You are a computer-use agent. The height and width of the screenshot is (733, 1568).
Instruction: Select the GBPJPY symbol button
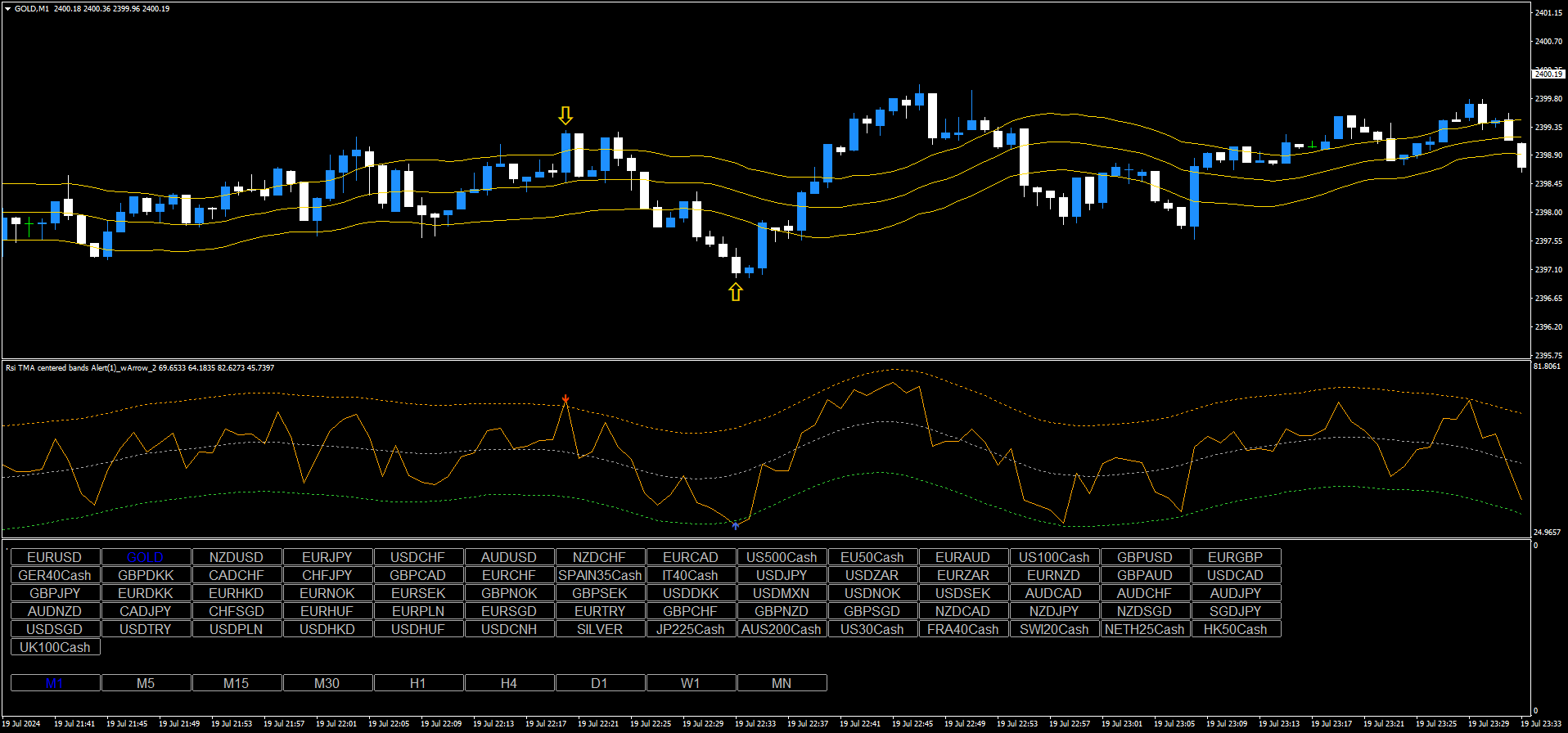coord(55,593)
